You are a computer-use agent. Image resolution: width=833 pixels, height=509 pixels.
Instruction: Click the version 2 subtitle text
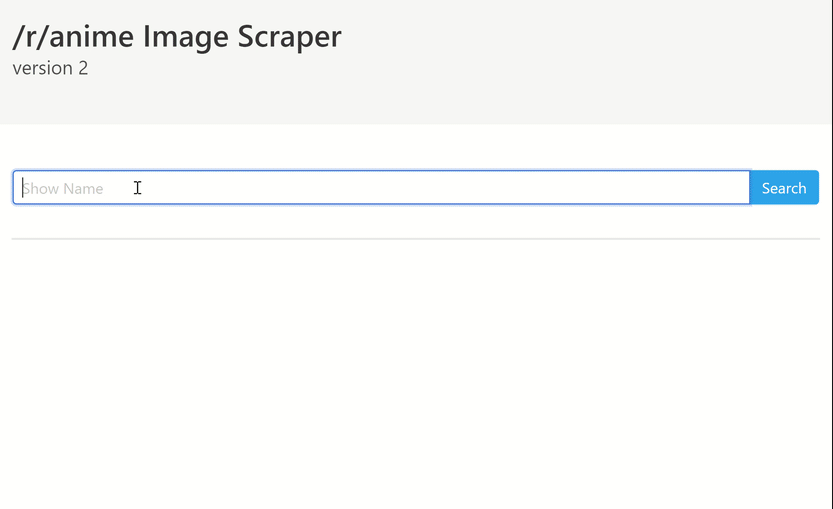coord(50,68)
